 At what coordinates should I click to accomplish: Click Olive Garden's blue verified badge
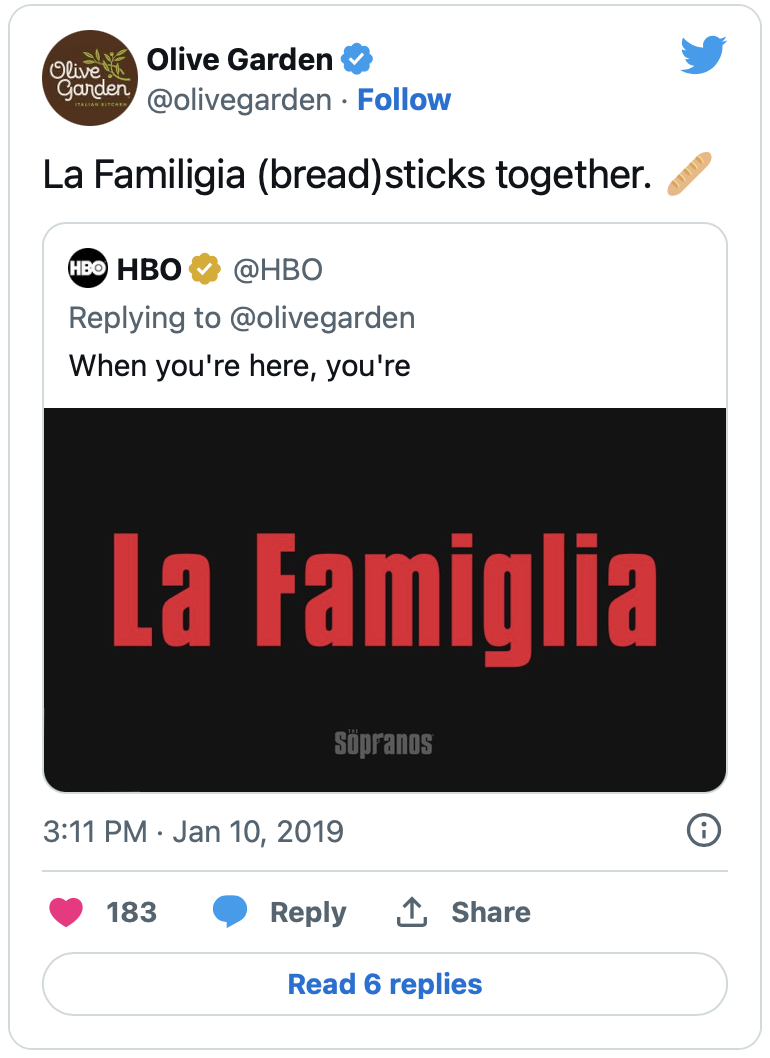[x=356, y=59]
